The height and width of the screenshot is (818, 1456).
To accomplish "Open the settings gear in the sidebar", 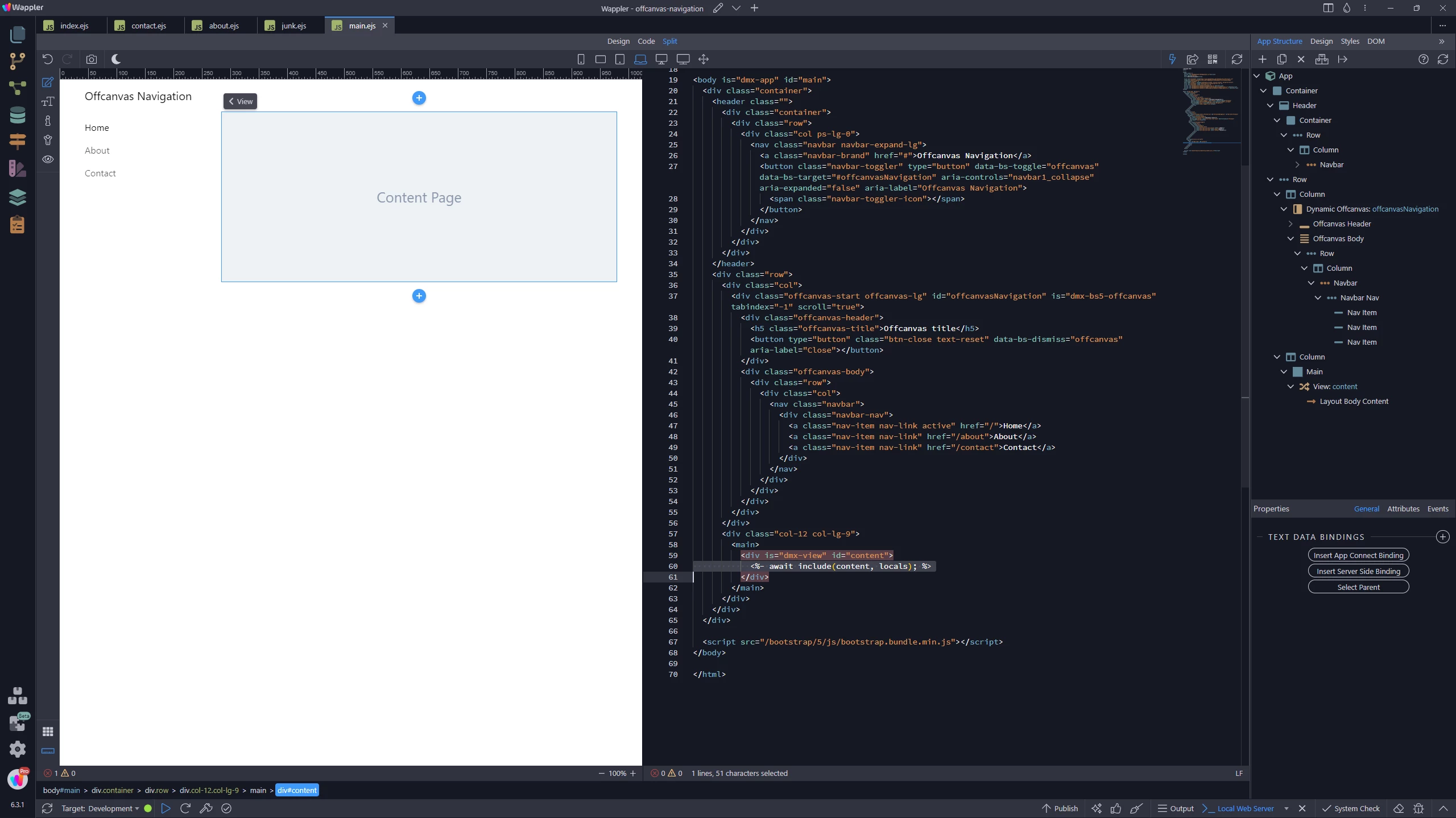I will point(18,749).
